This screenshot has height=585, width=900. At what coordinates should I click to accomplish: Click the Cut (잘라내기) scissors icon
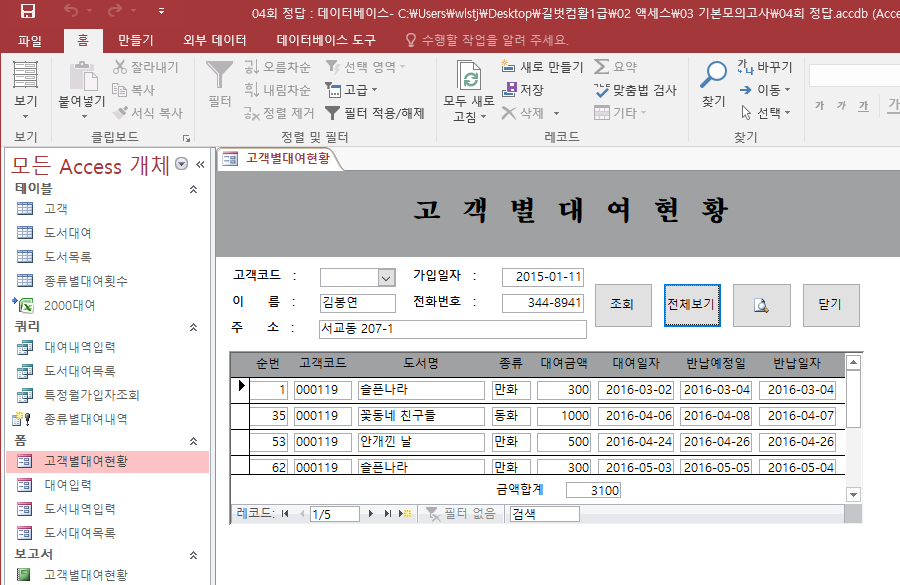[x=121, y=67]
